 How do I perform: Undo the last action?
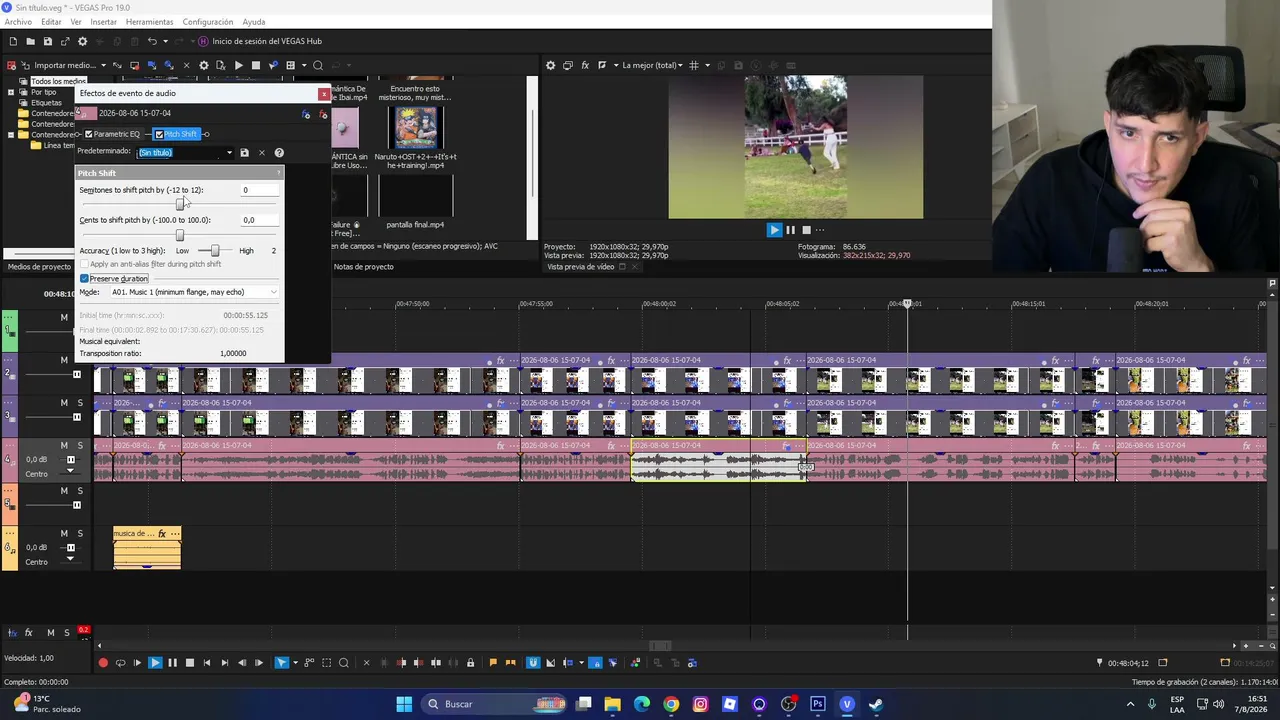(152, 41)
